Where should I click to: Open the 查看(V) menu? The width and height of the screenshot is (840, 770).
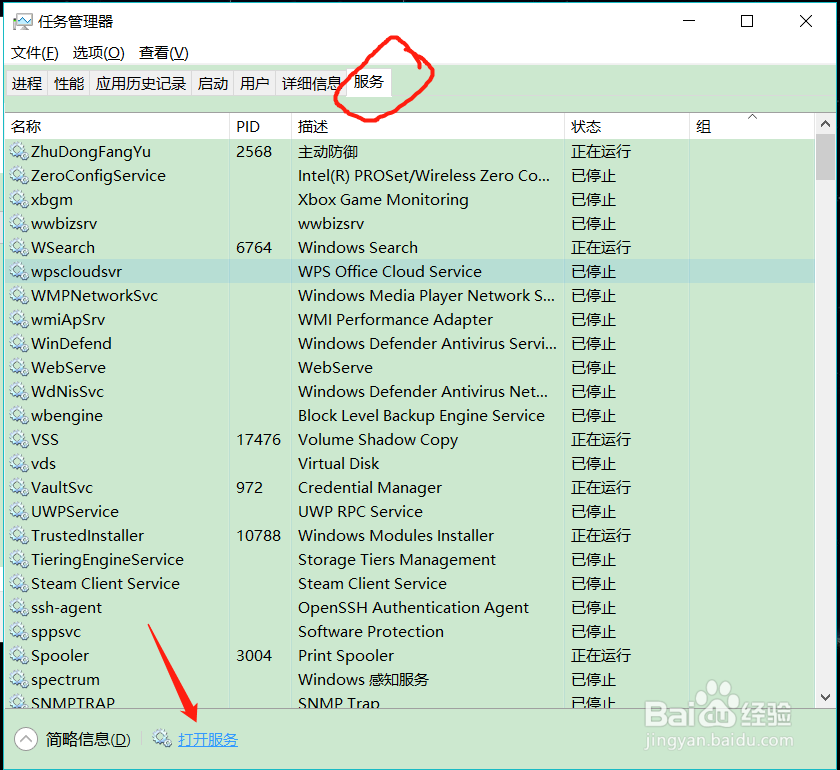click(x=164, y=53)
